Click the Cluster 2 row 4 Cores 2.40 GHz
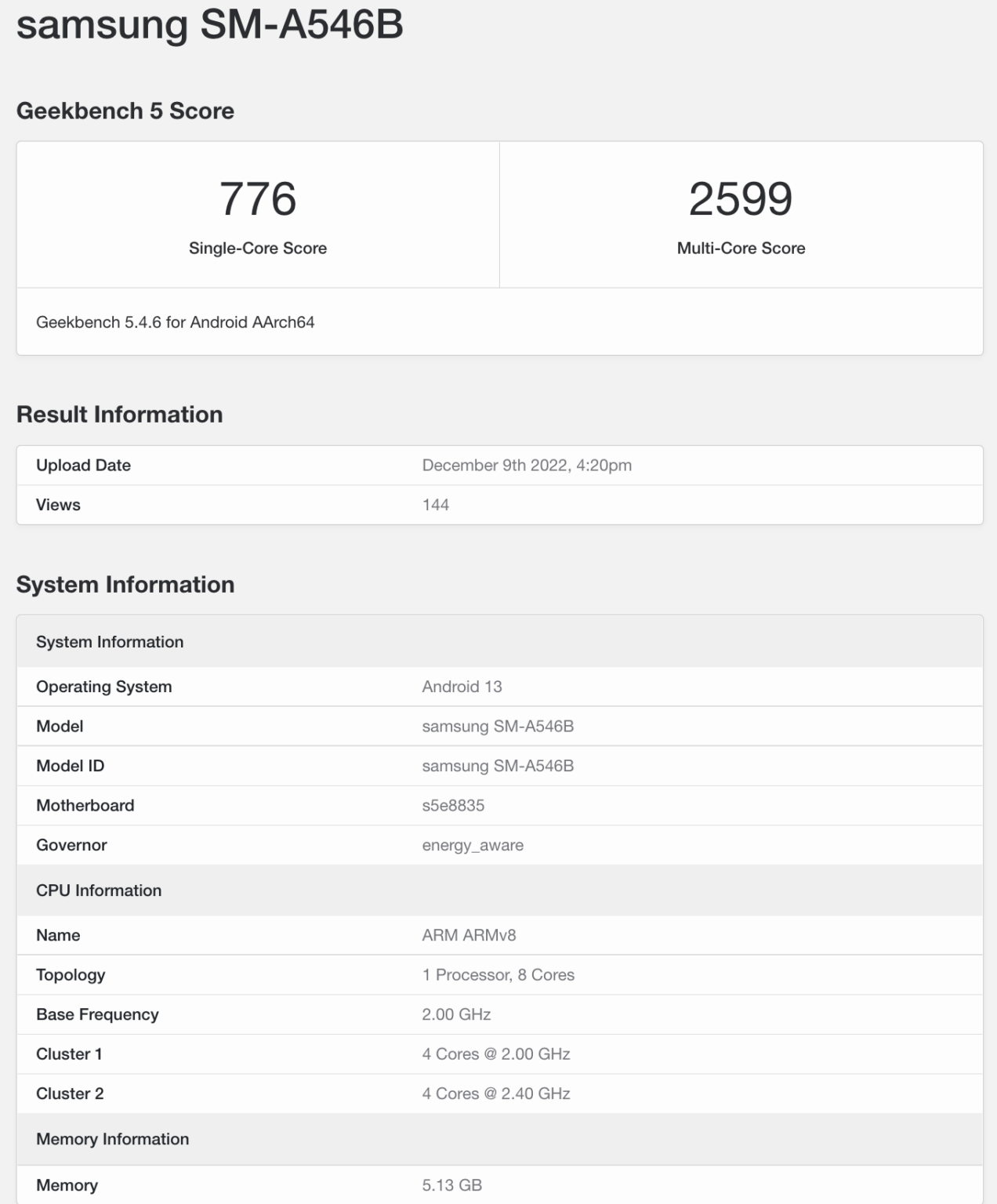The width and height of the screenshot is (997, 1204). click(494, 1093)
